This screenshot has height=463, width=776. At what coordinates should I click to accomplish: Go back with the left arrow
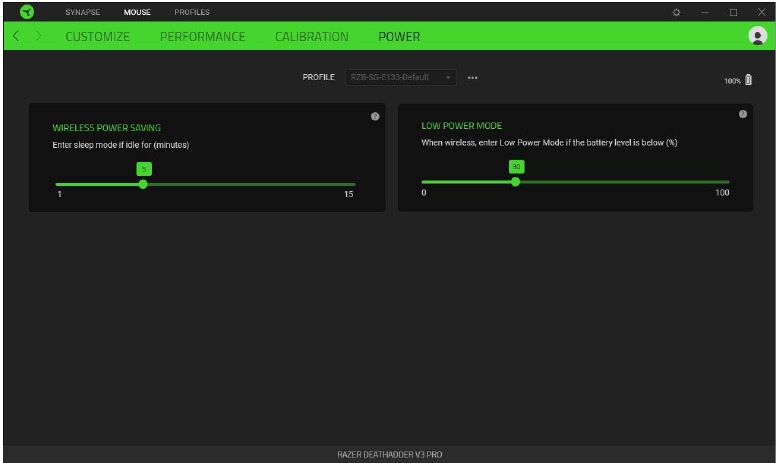click(x=16, y=36)
